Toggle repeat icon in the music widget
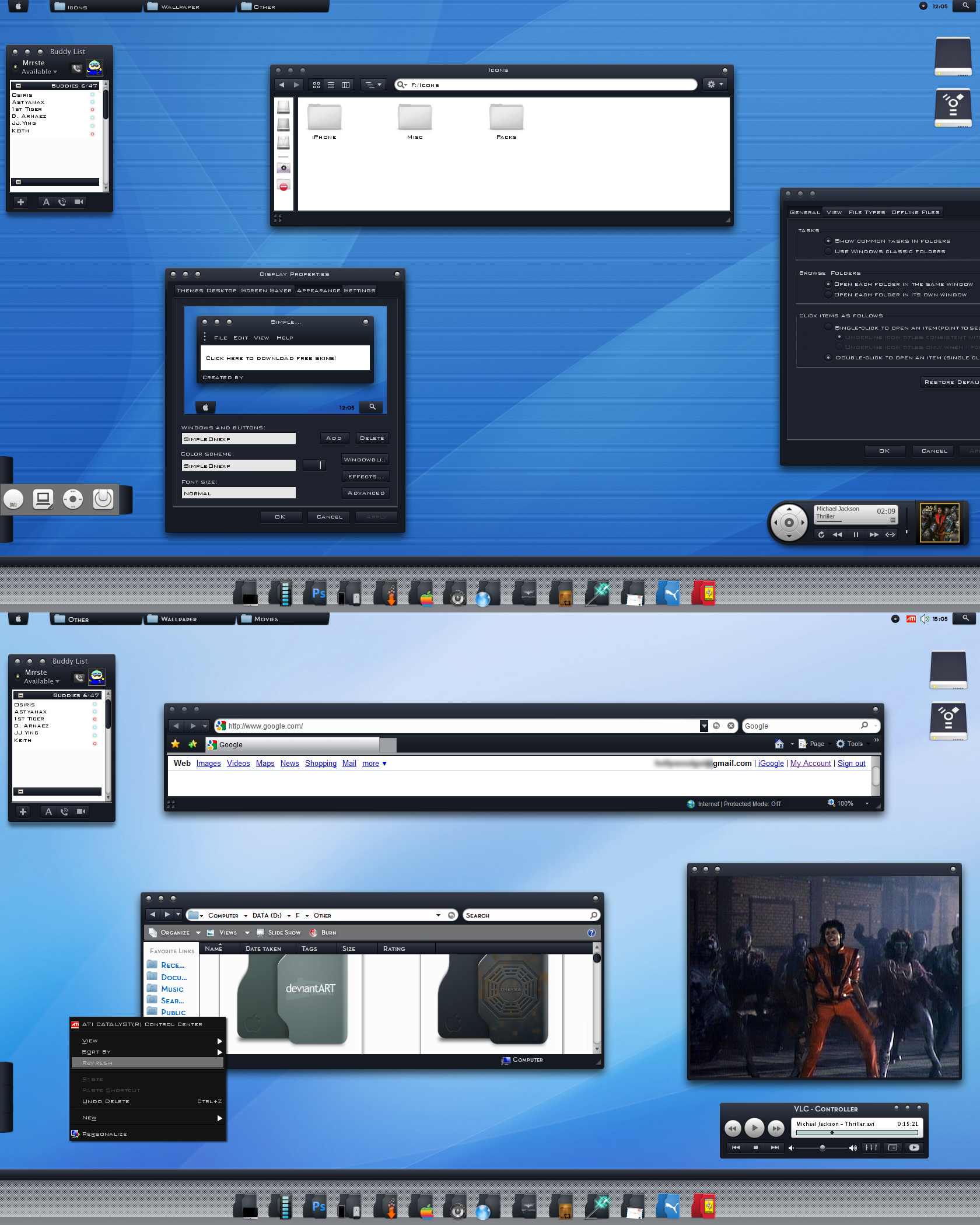 tap(821, 534)
